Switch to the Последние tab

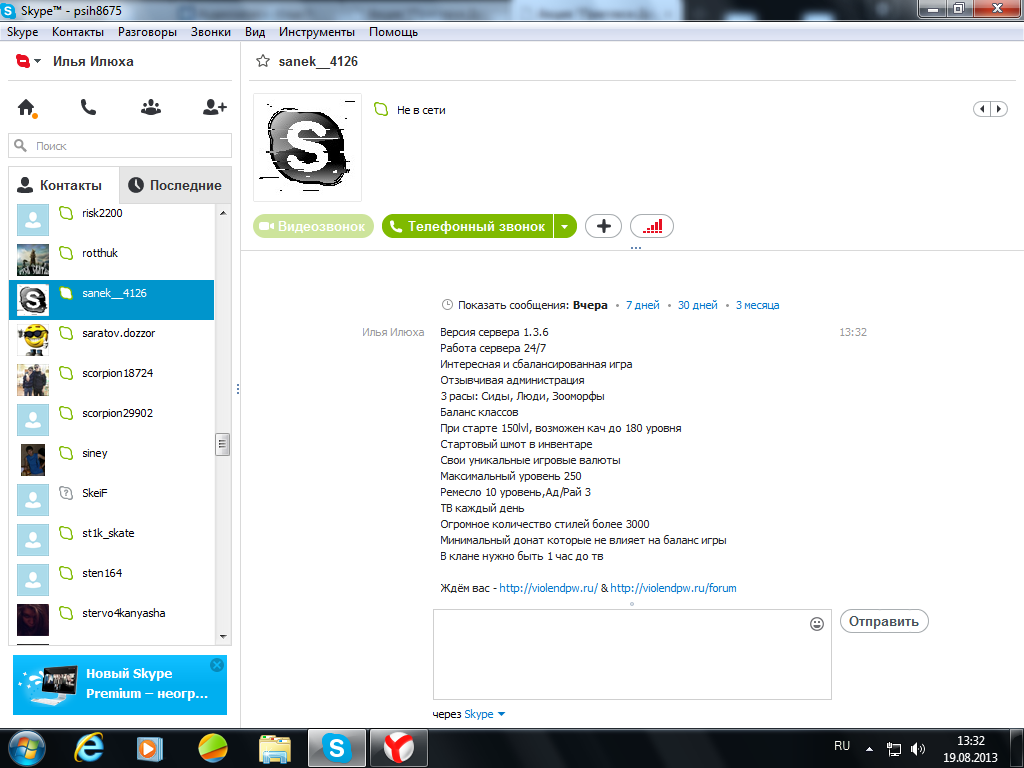click(x=175, y=185)
